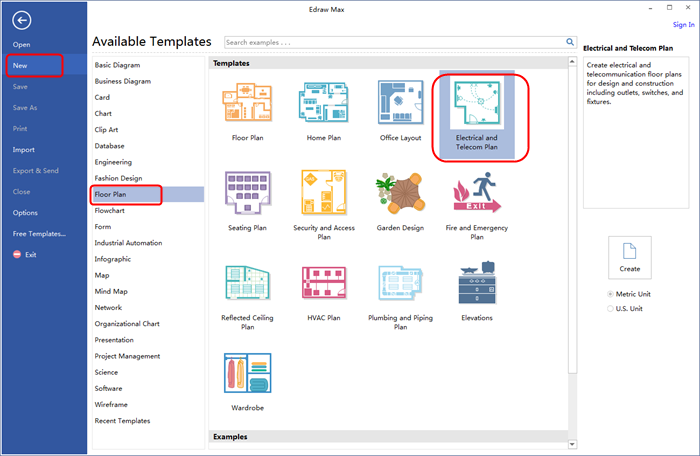
Task: Choose the HVAC Plan template
Action: pyautogui.click(x=324, y=283)
